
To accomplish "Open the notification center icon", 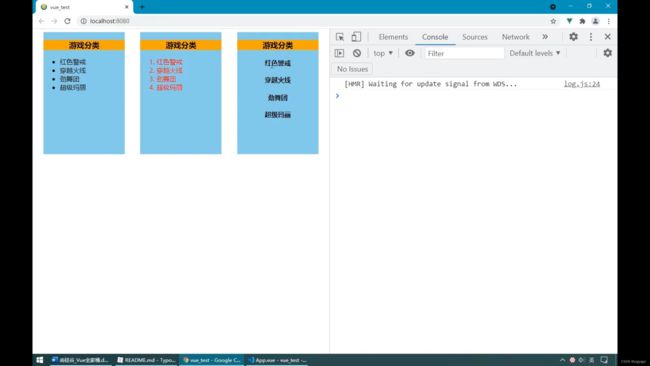I will click(x=604, y=360).
